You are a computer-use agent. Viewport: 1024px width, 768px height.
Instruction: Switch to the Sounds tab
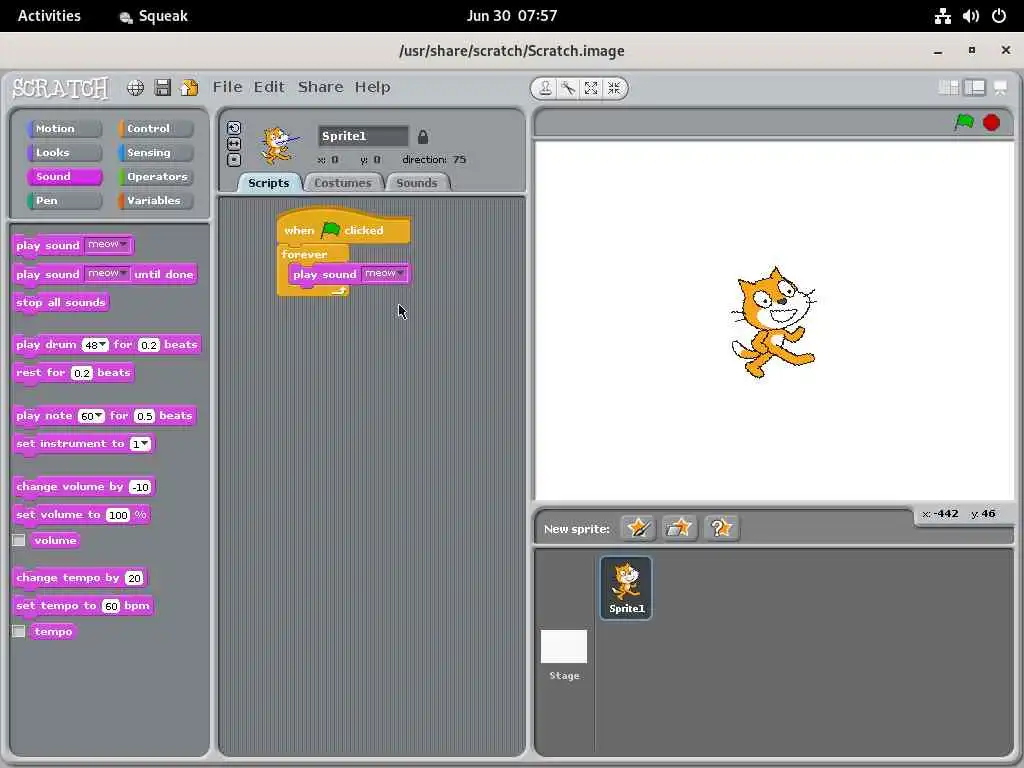pyautogui.click(x=417, y=183)
